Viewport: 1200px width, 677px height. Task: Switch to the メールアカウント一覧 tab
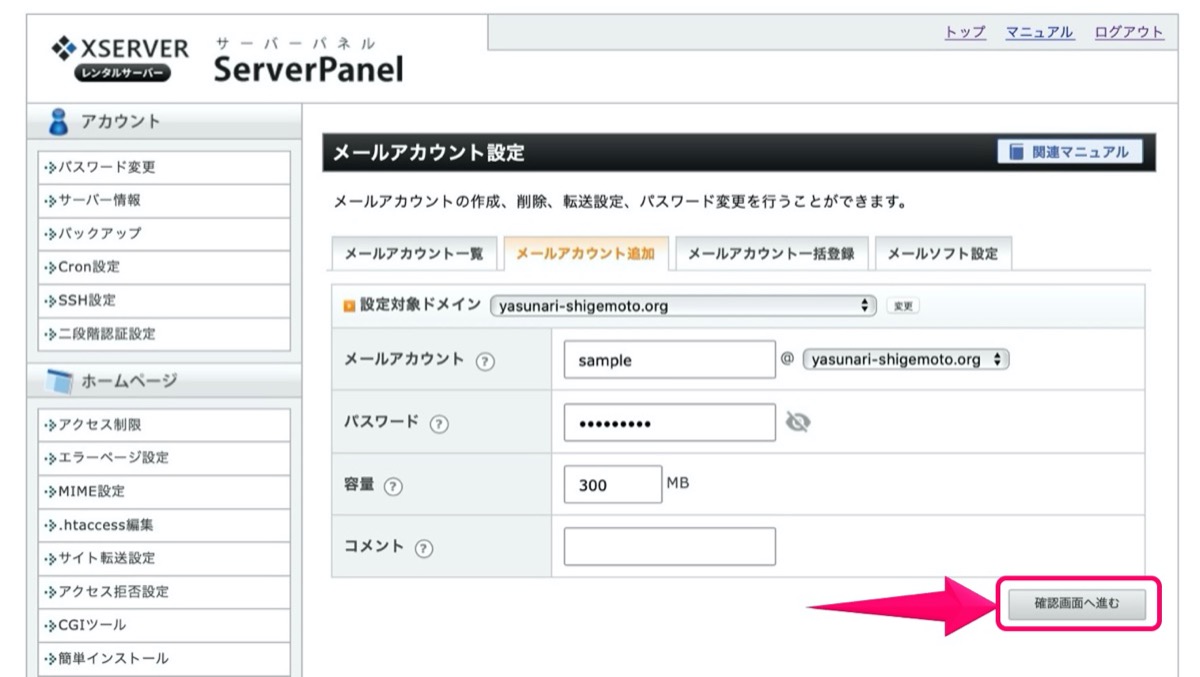tap(414, 254)
